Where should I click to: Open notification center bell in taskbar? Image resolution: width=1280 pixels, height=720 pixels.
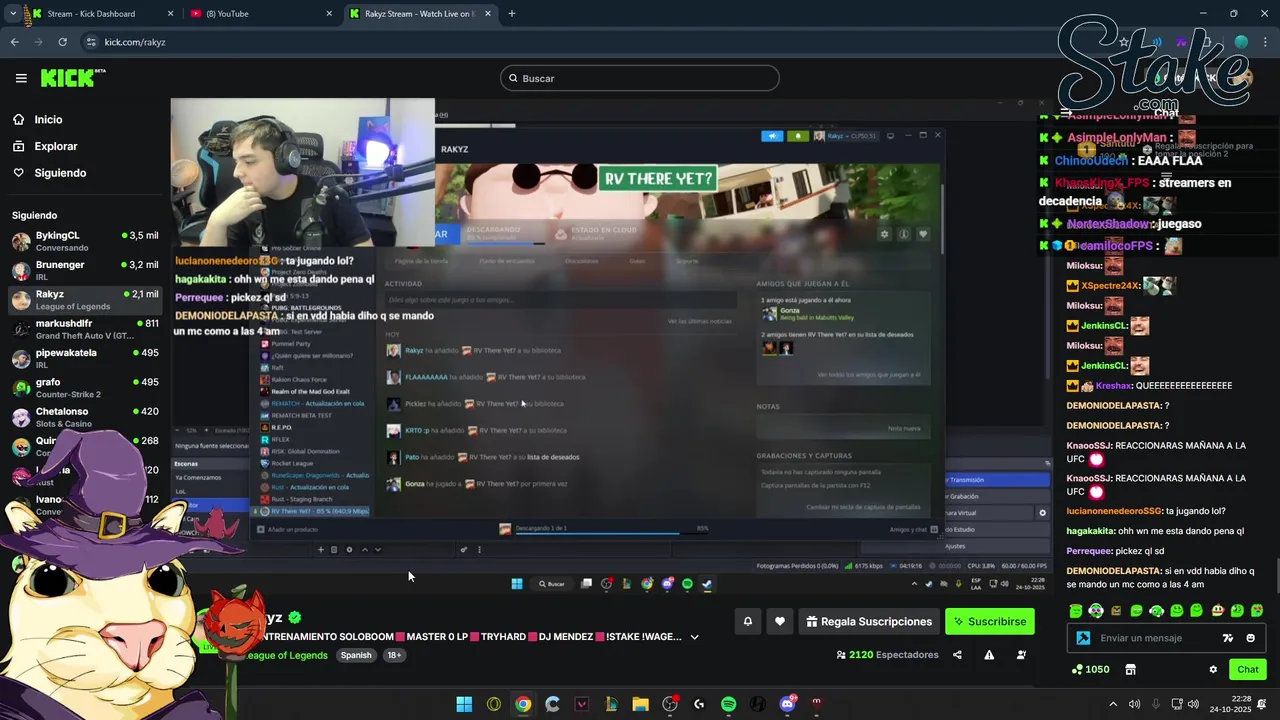(x=1263, y=704)
